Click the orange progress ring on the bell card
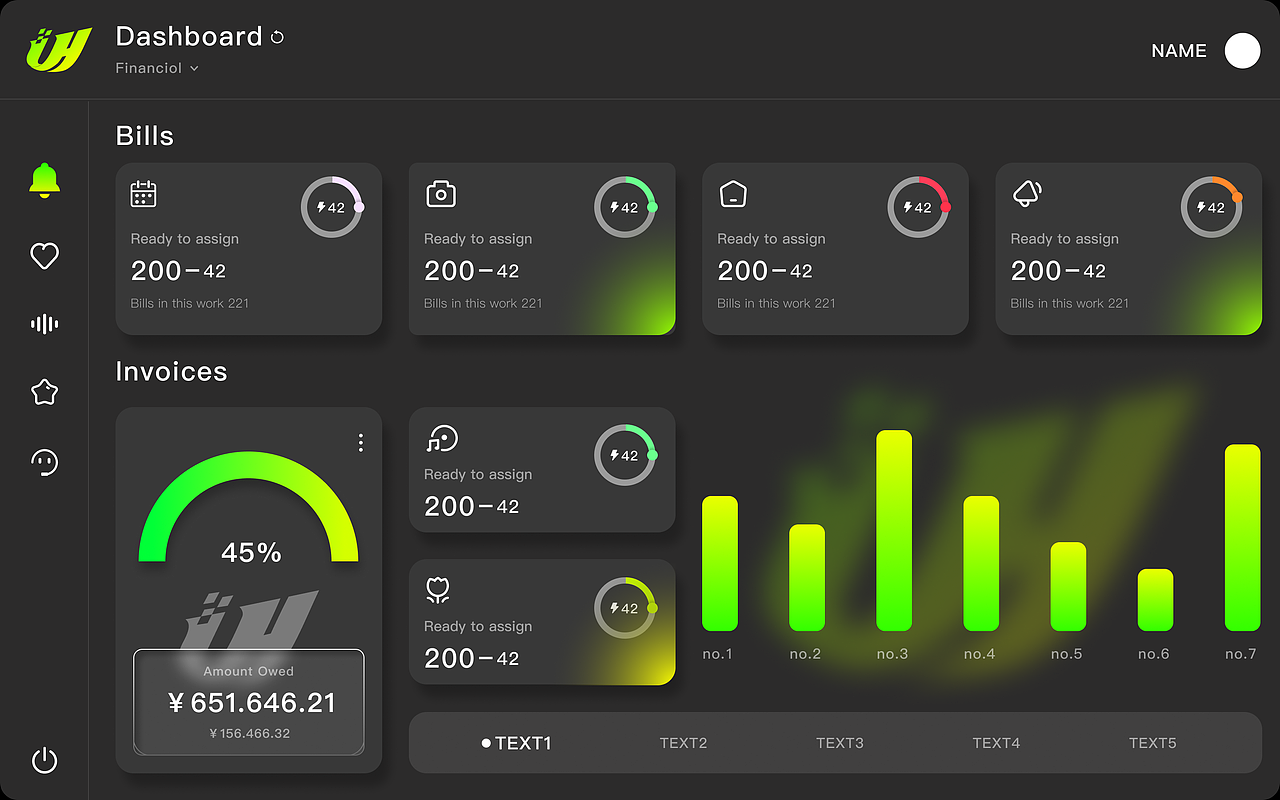This screenshot has height=800, width=1280. point(1212,207)
